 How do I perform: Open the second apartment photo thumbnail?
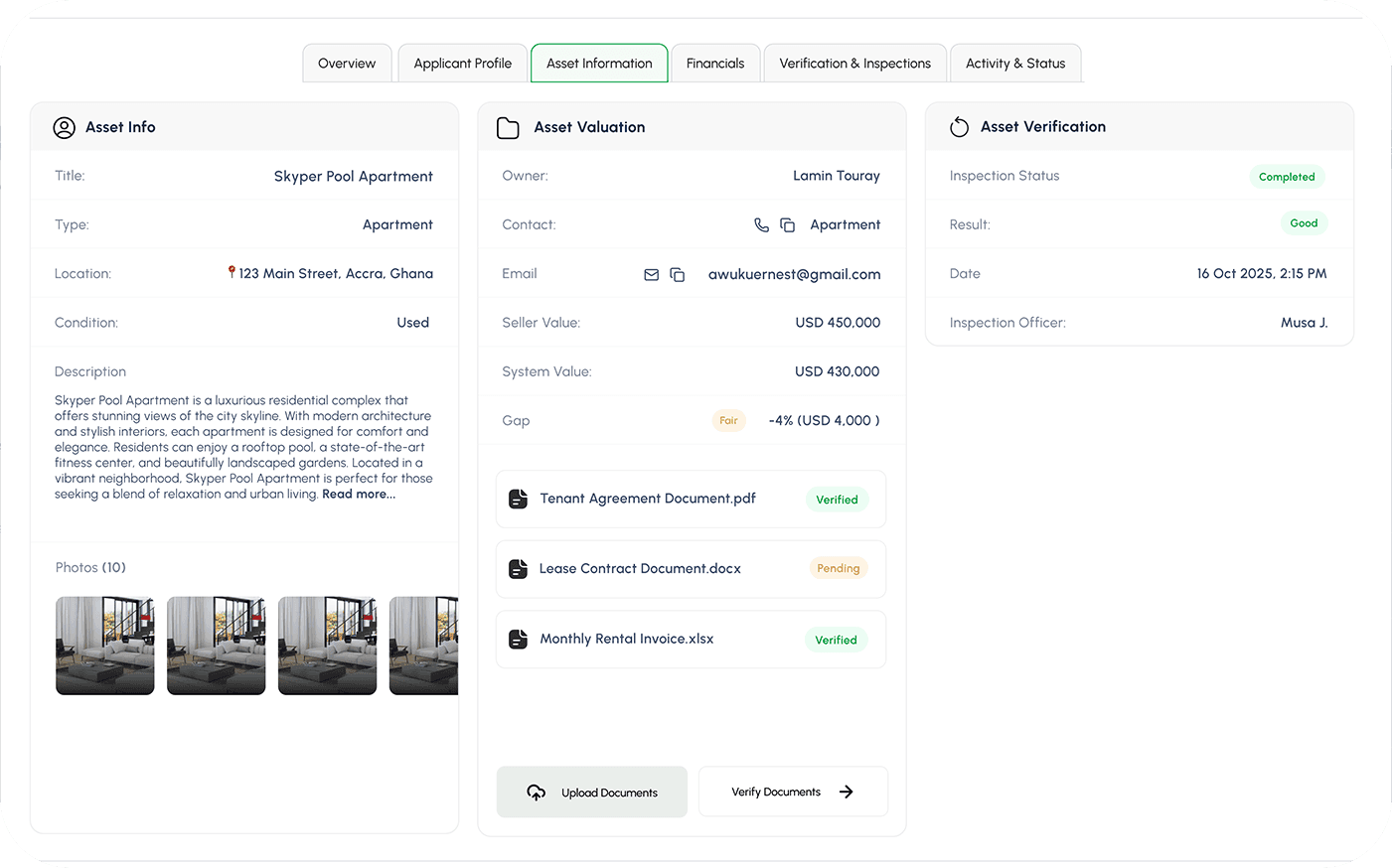pos(217,646)
